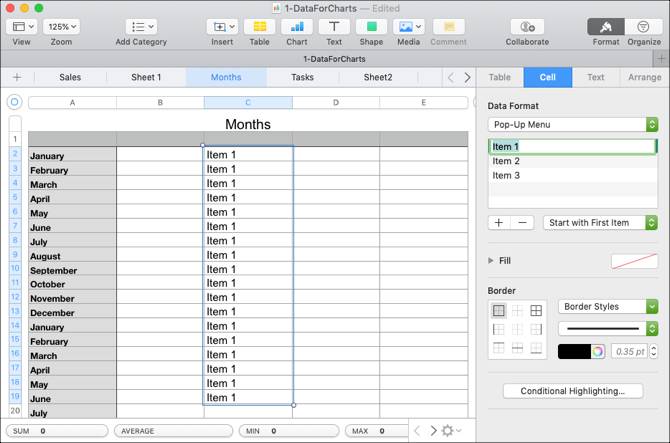Screen dimensions: 670x443
Task: Switch to the Sheet 1 tab
Action: pyautogui.click(x=146, y=77)
